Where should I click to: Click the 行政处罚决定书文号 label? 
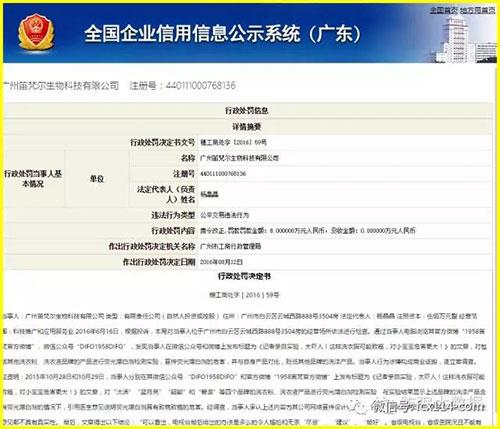[162, 142]
